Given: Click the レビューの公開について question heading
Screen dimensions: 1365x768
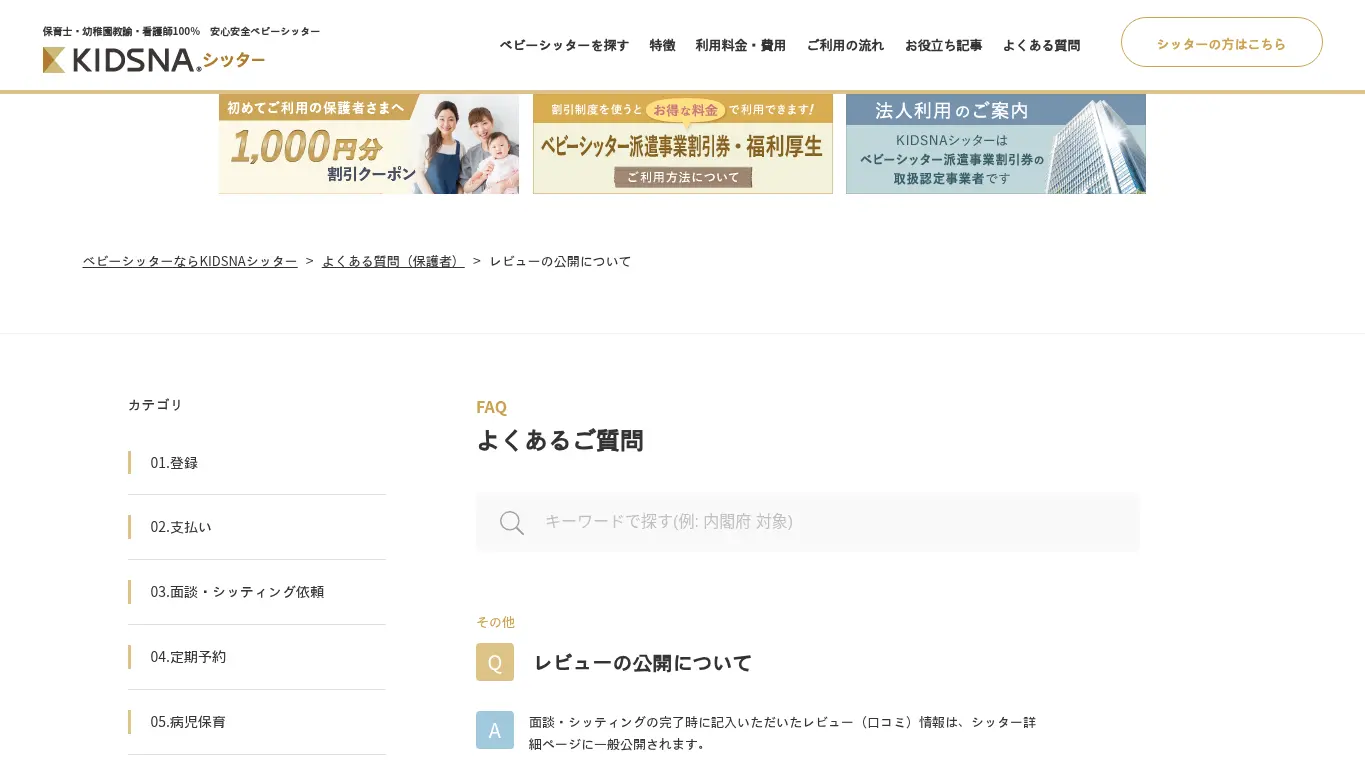Looking at the screenshot, I should 643,663.
